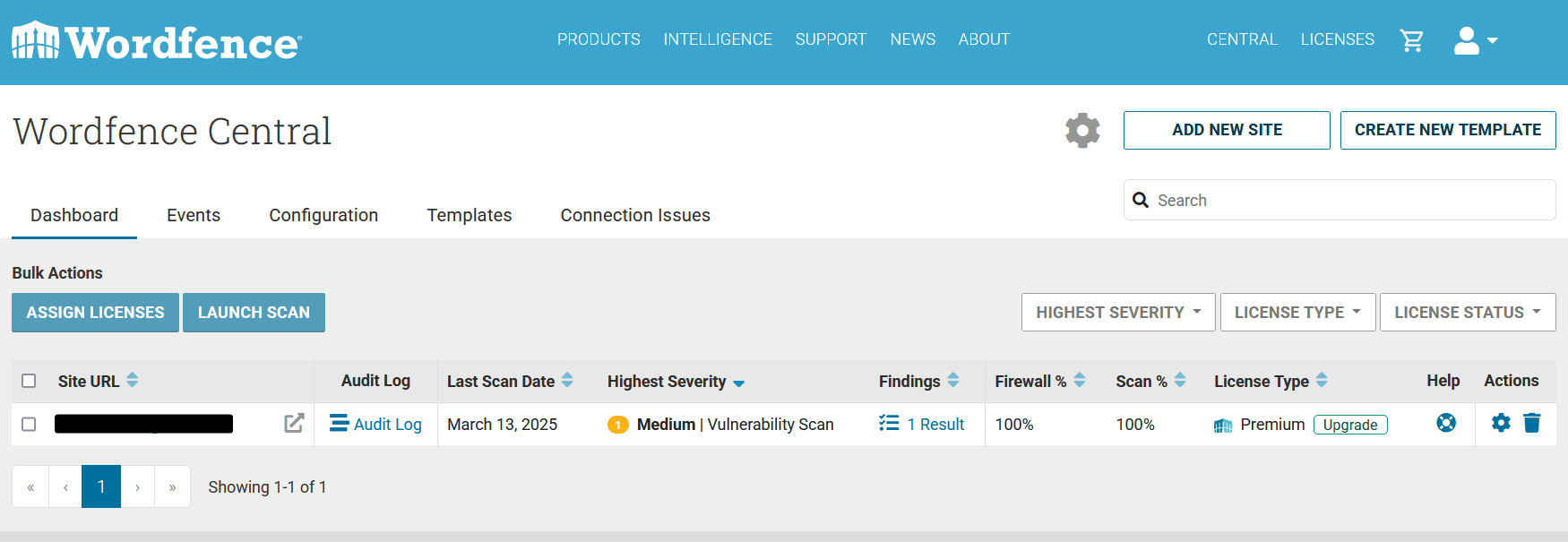The height and width of the screenshot is (542, 1568).
Task: Open the Help lifebuoy icon
Action: (x=1446, y=423)
